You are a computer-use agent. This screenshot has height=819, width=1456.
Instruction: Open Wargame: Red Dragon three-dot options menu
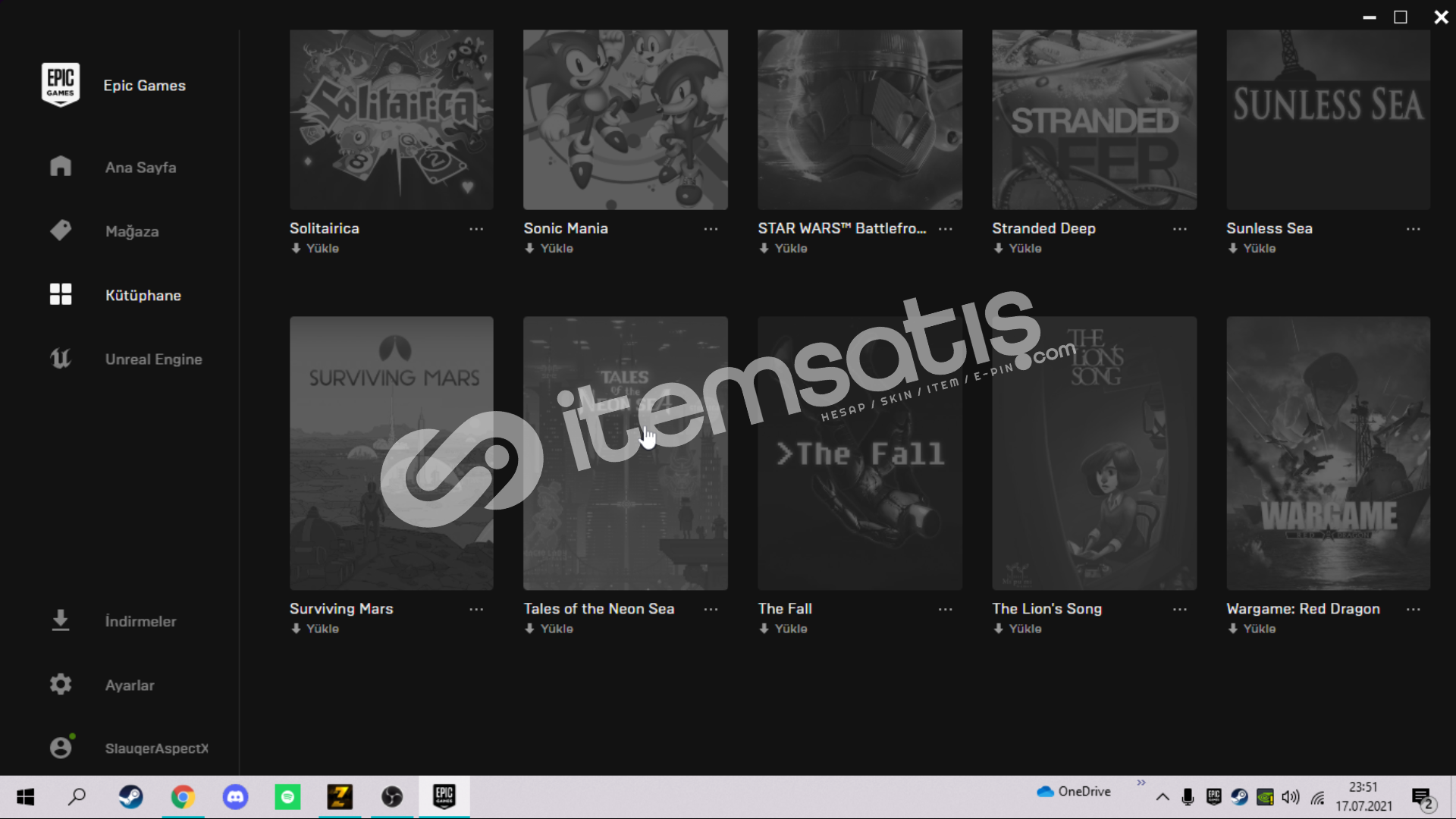tap(1414, 610)
